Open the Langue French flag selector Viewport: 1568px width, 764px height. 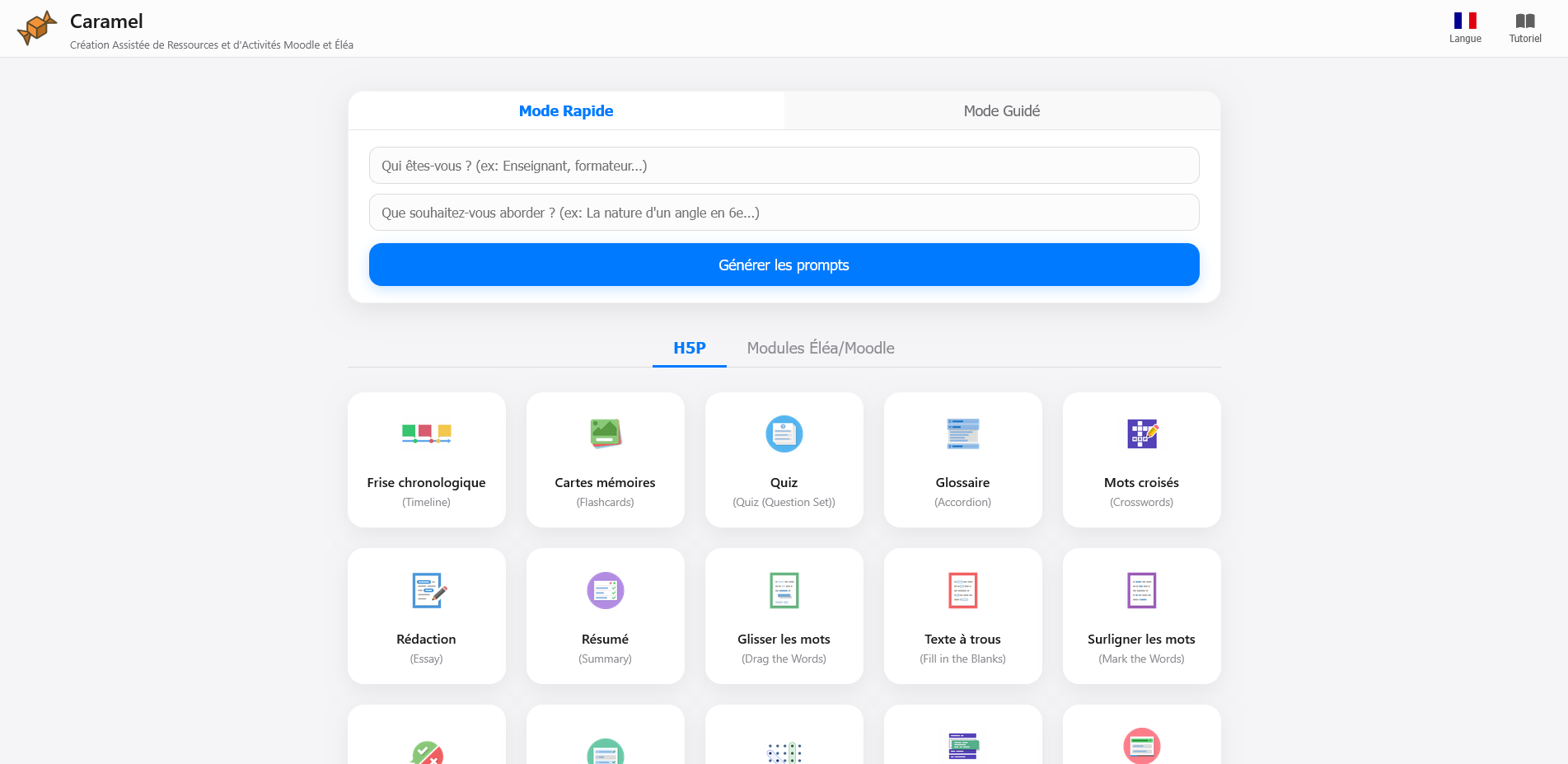click(x=1464, y=21)
